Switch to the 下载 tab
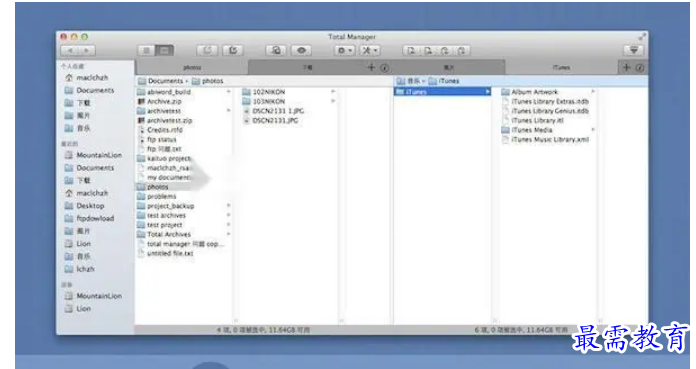The height and width of the screenshot is (369, 696). click(x=307, y=67)
